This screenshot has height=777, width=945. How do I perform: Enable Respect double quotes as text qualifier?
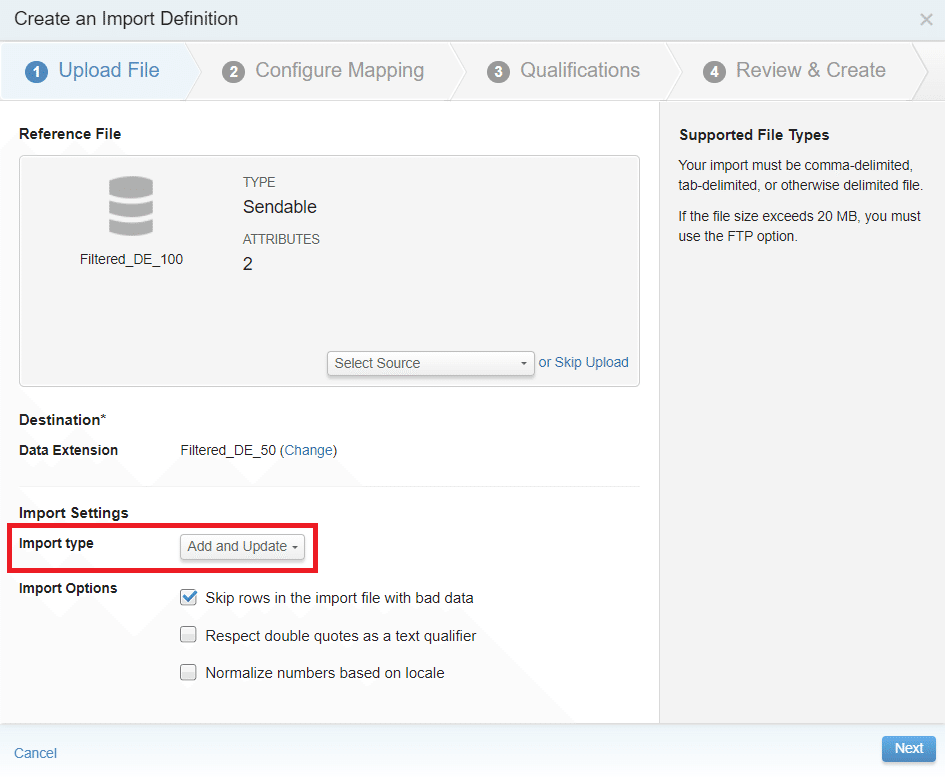pyautogui.click(x=189, y=635)
